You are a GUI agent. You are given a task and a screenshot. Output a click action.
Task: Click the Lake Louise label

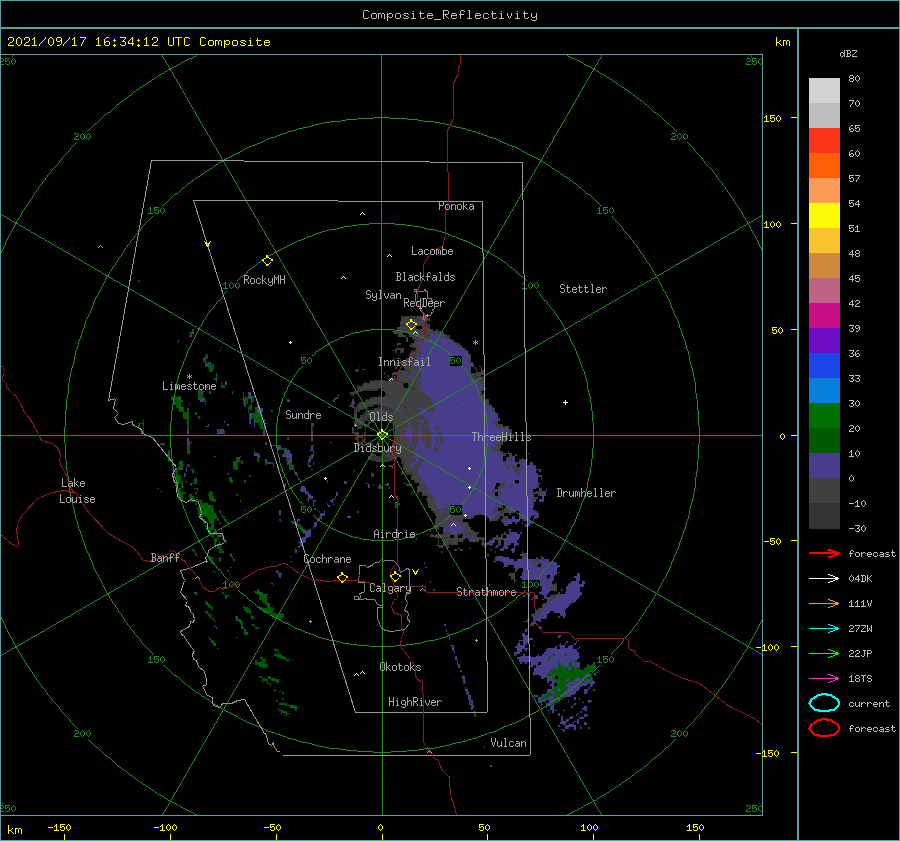77,491
